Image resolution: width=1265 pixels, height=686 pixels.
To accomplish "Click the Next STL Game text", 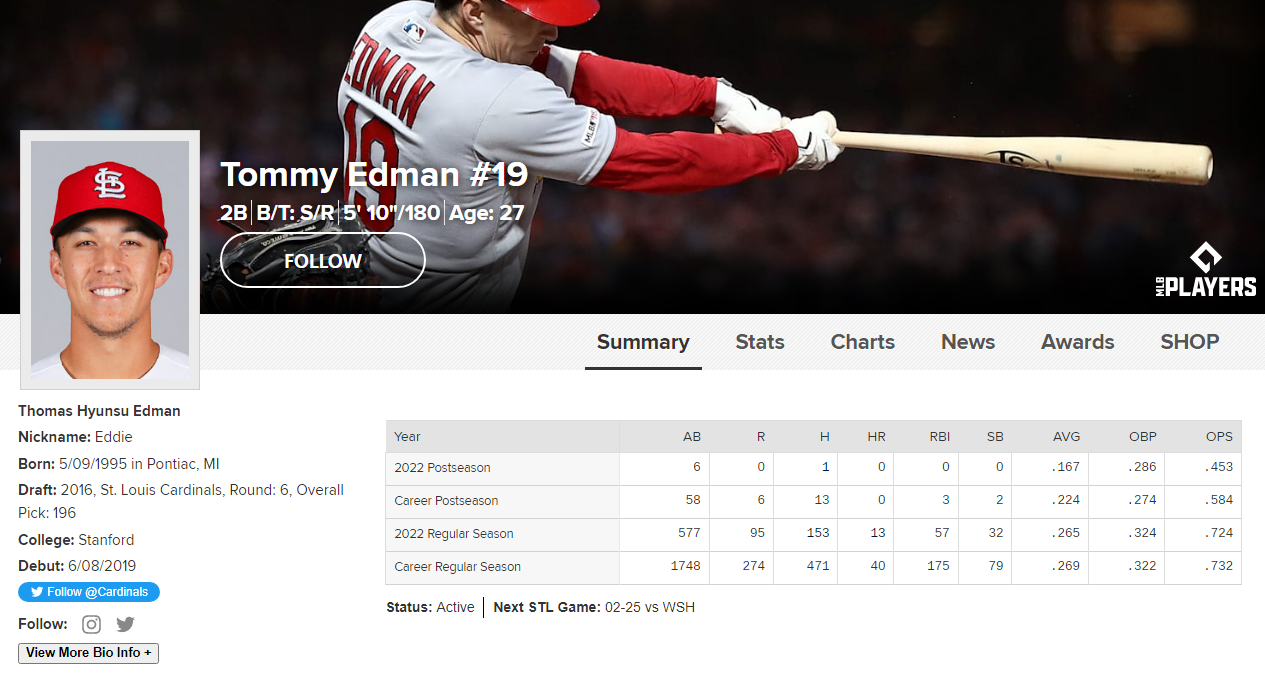I will coord(594,607).
